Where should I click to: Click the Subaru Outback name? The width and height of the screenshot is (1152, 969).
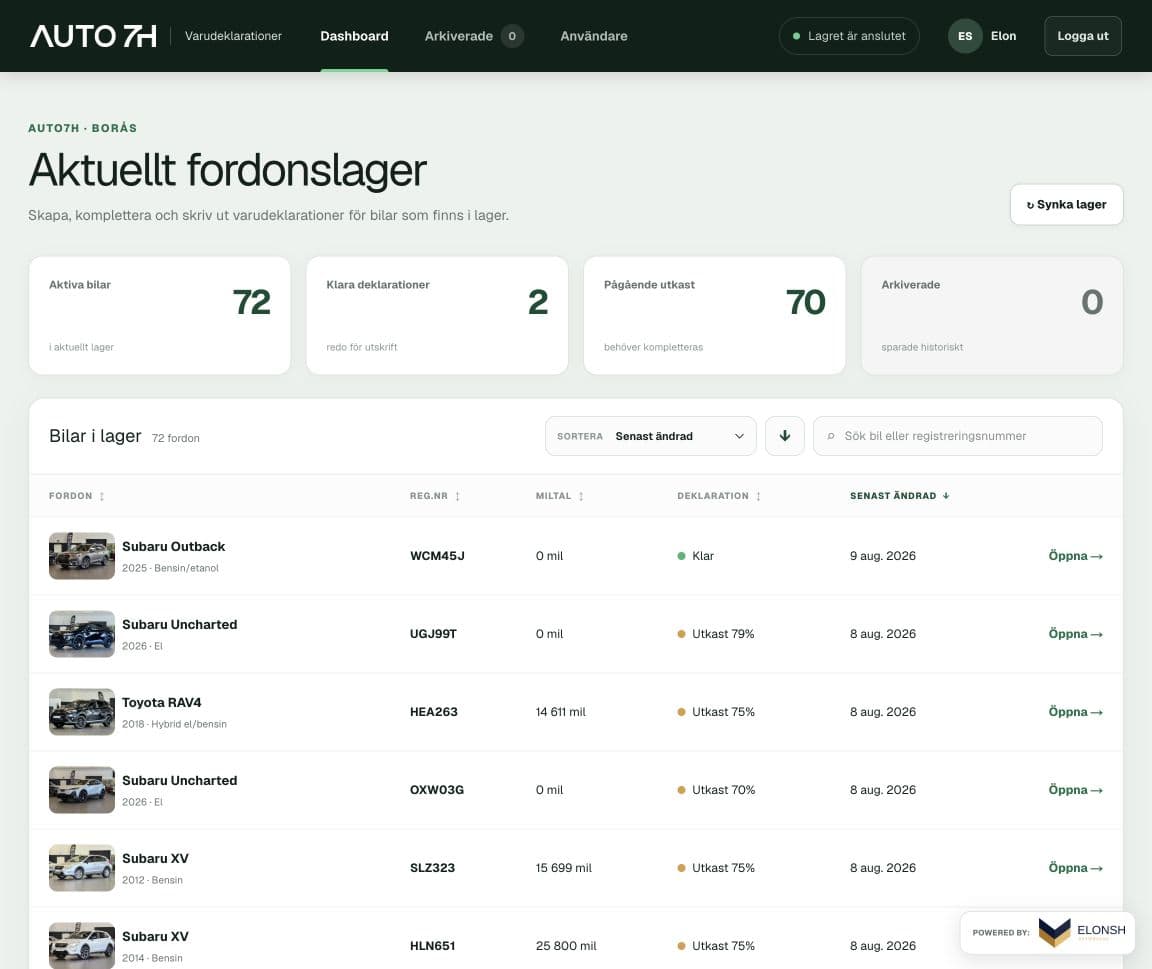(x=173, y=547)
